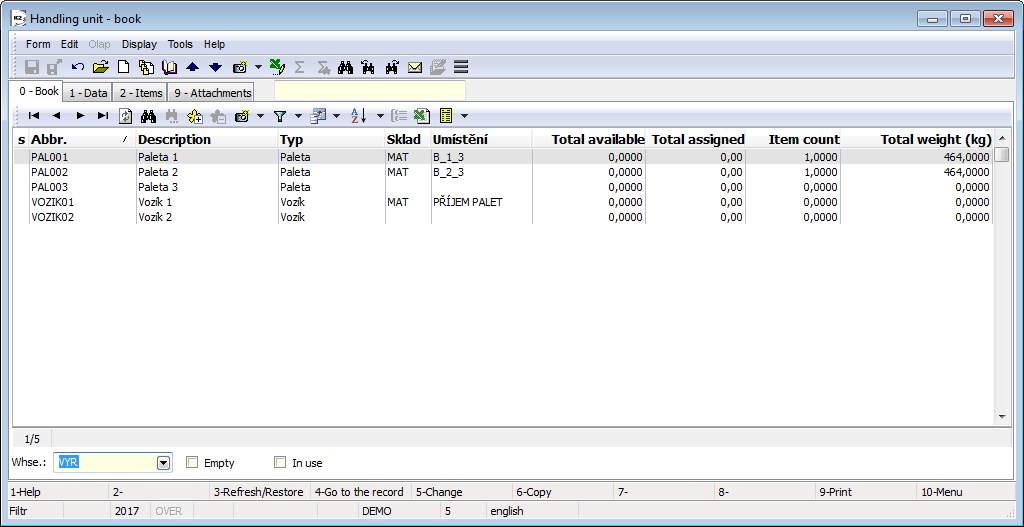The image size is (1024, 527).
Task: Click 4-Go to the record button
Action: tap(360, 492)
